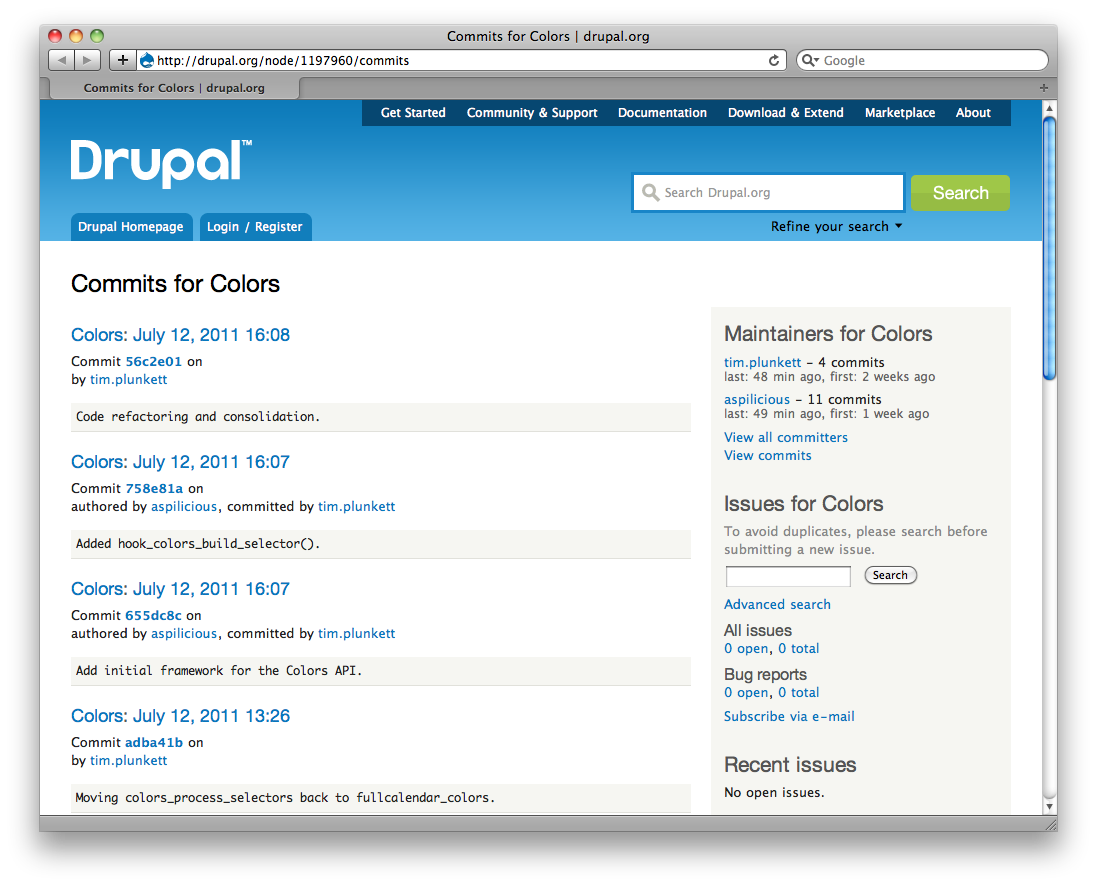Open Get Started menu
The height and width of the screenshot is (886, 1097).
413,113
